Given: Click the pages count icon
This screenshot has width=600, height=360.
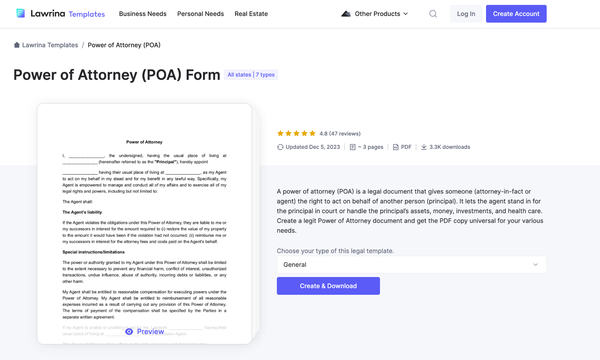Looking at the screenshot, I should click(x=353, y=147).
